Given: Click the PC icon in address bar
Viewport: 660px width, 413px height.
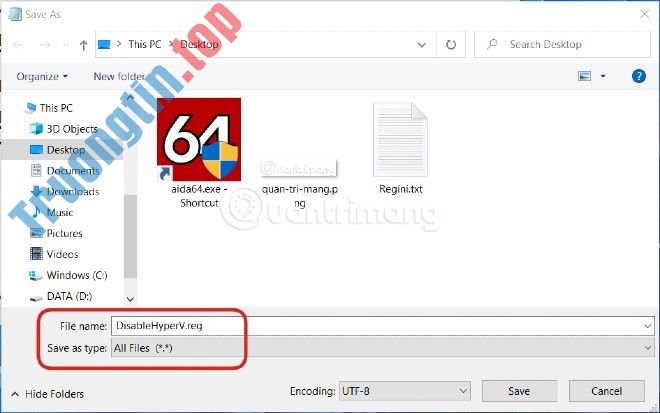Looking at the screenshot, I should tap(104, 44).
